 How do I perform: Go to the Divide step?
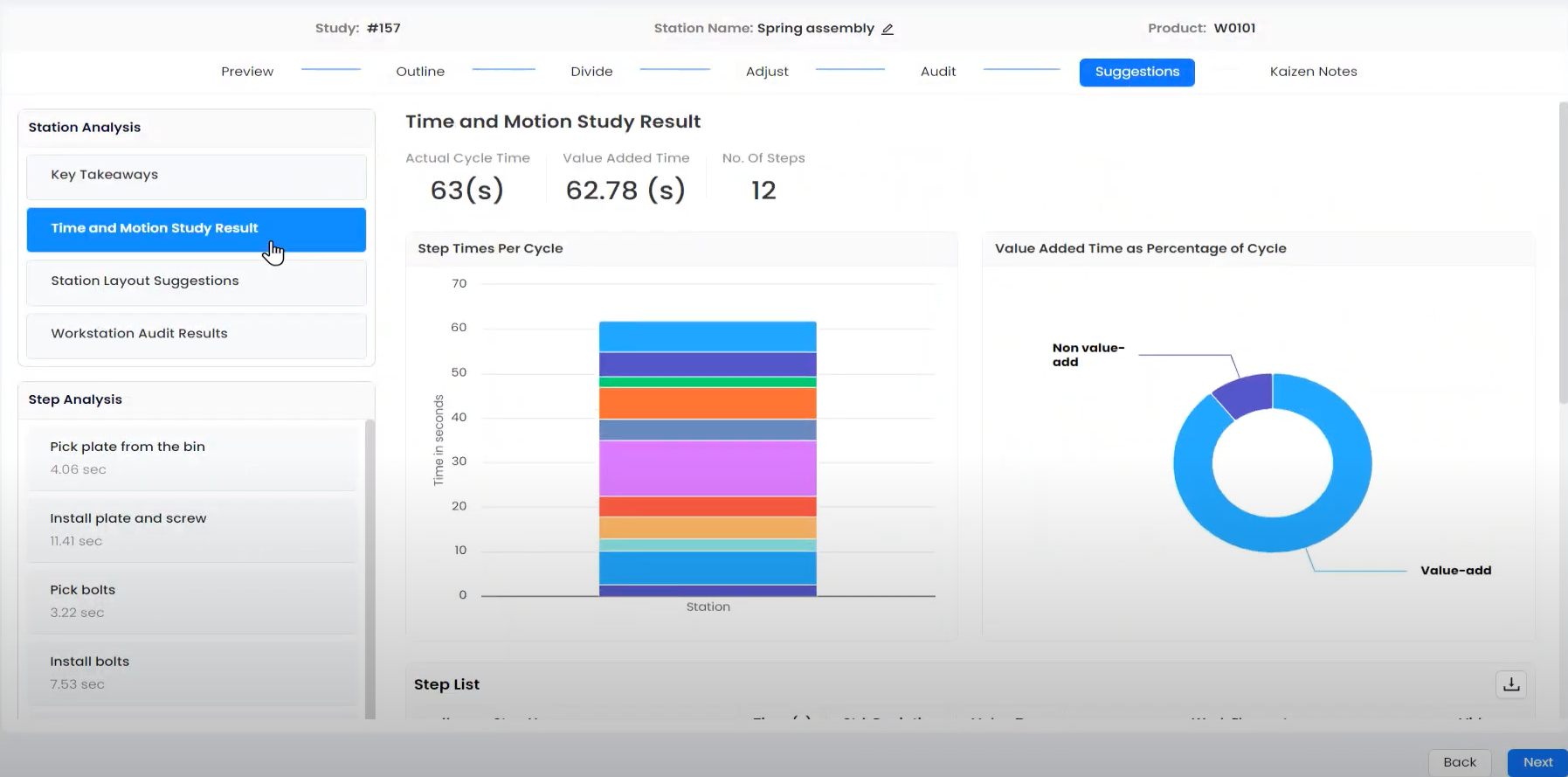point(591,72)
